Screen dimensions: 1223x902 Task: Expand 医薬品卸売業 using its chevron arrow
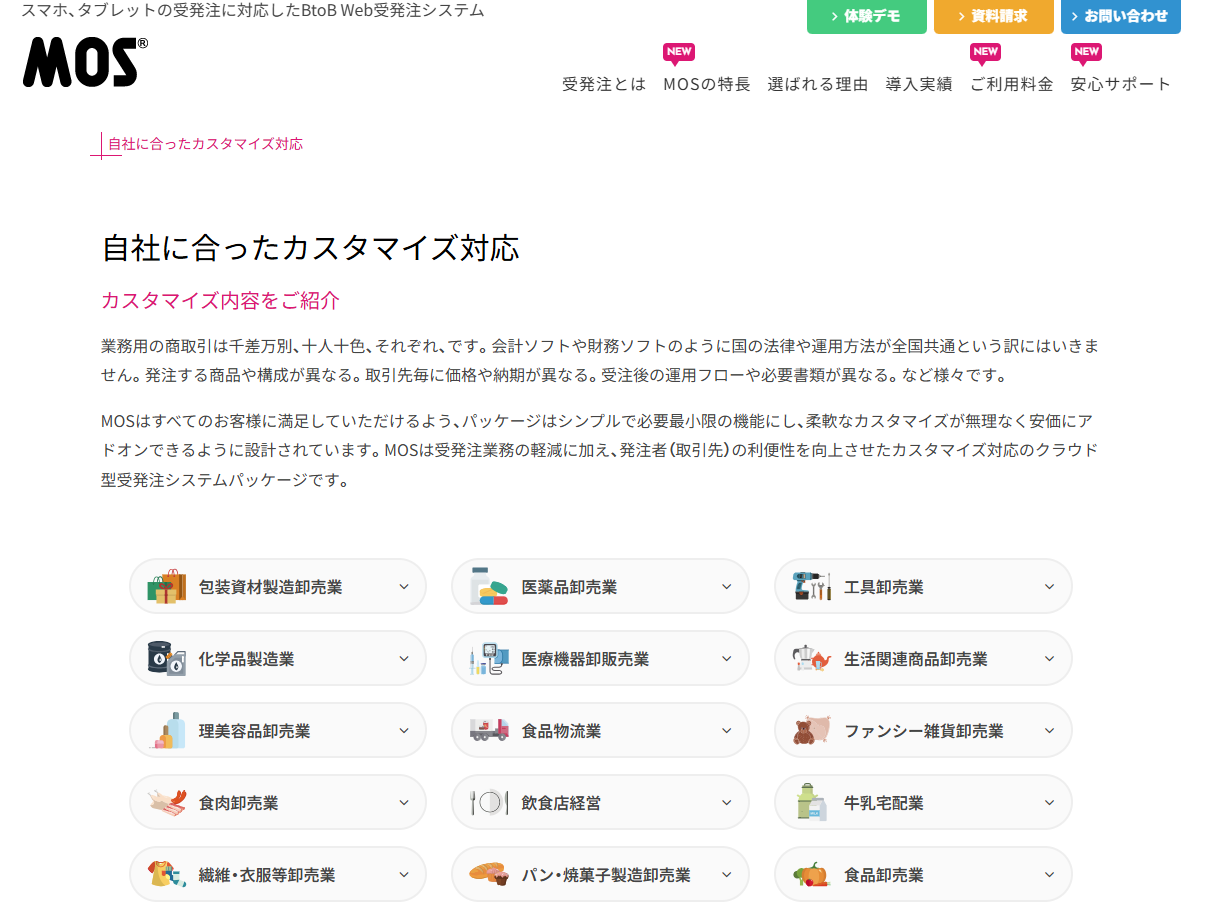tap(727, 587)
